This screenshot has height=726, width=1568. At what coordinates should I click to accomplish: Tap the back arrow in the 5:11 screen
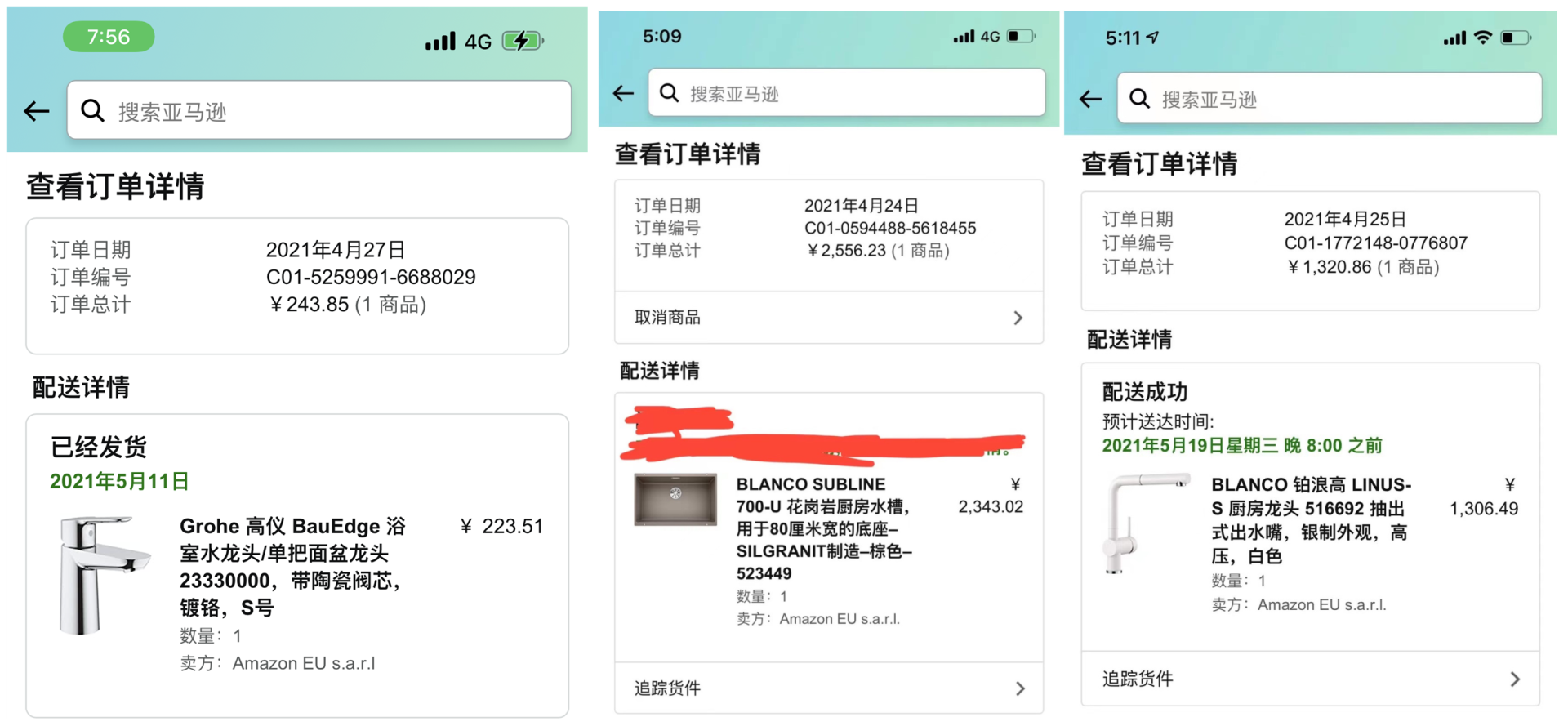click(1091, 100)
